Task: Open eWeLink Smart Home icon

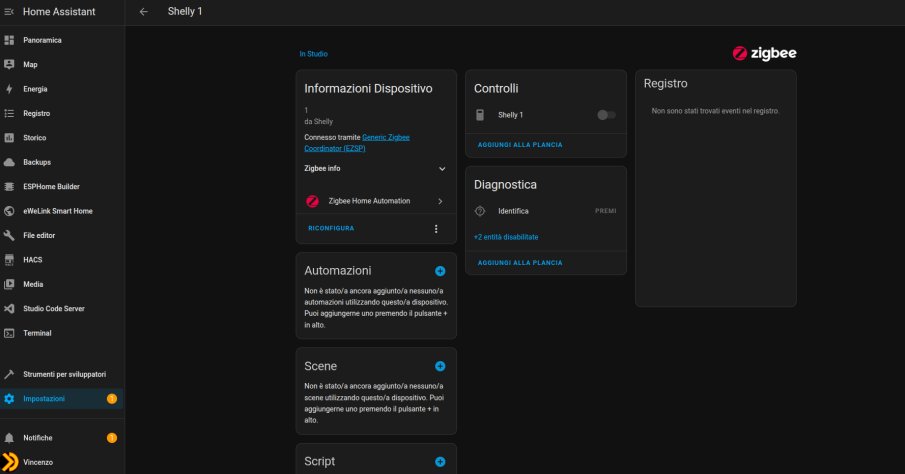Action: tap(9, 211)
